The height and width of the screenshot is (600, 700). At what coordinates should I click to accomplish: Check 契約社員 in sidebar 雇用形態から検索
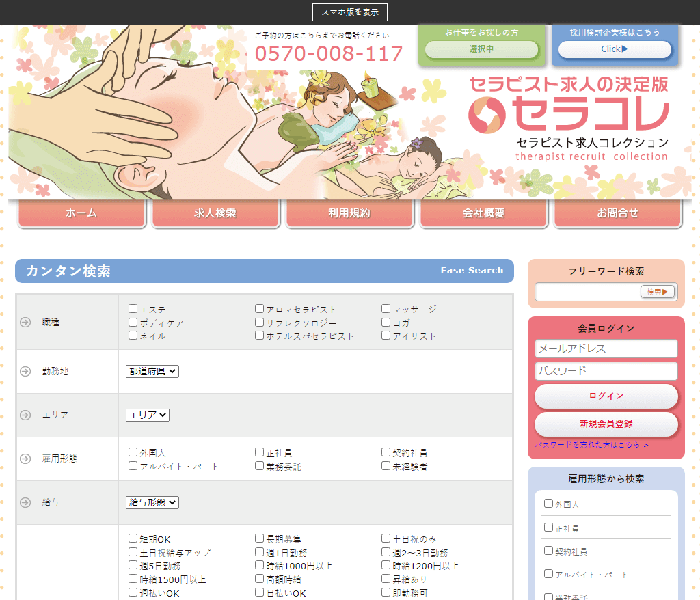coord(548,551)
